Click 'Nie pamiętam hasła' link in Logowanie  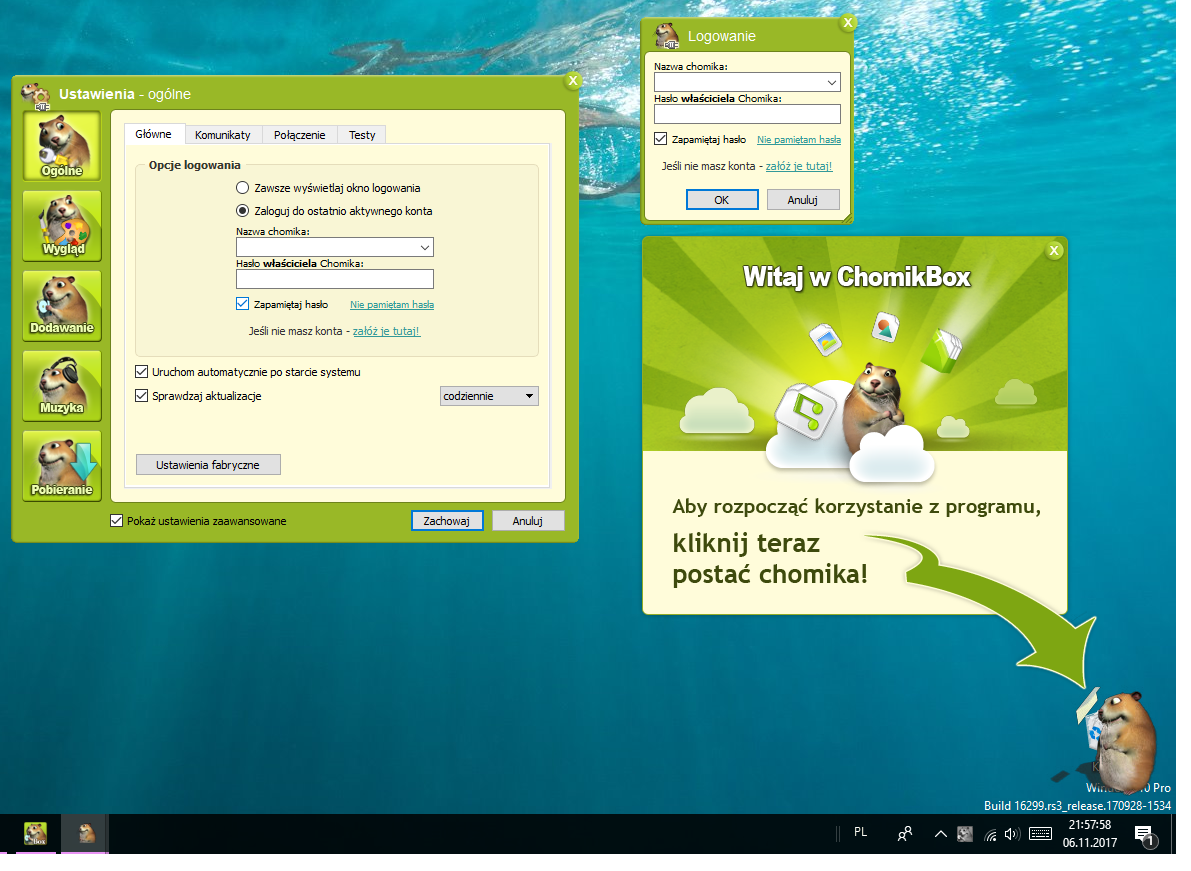[x=798, y=140]
